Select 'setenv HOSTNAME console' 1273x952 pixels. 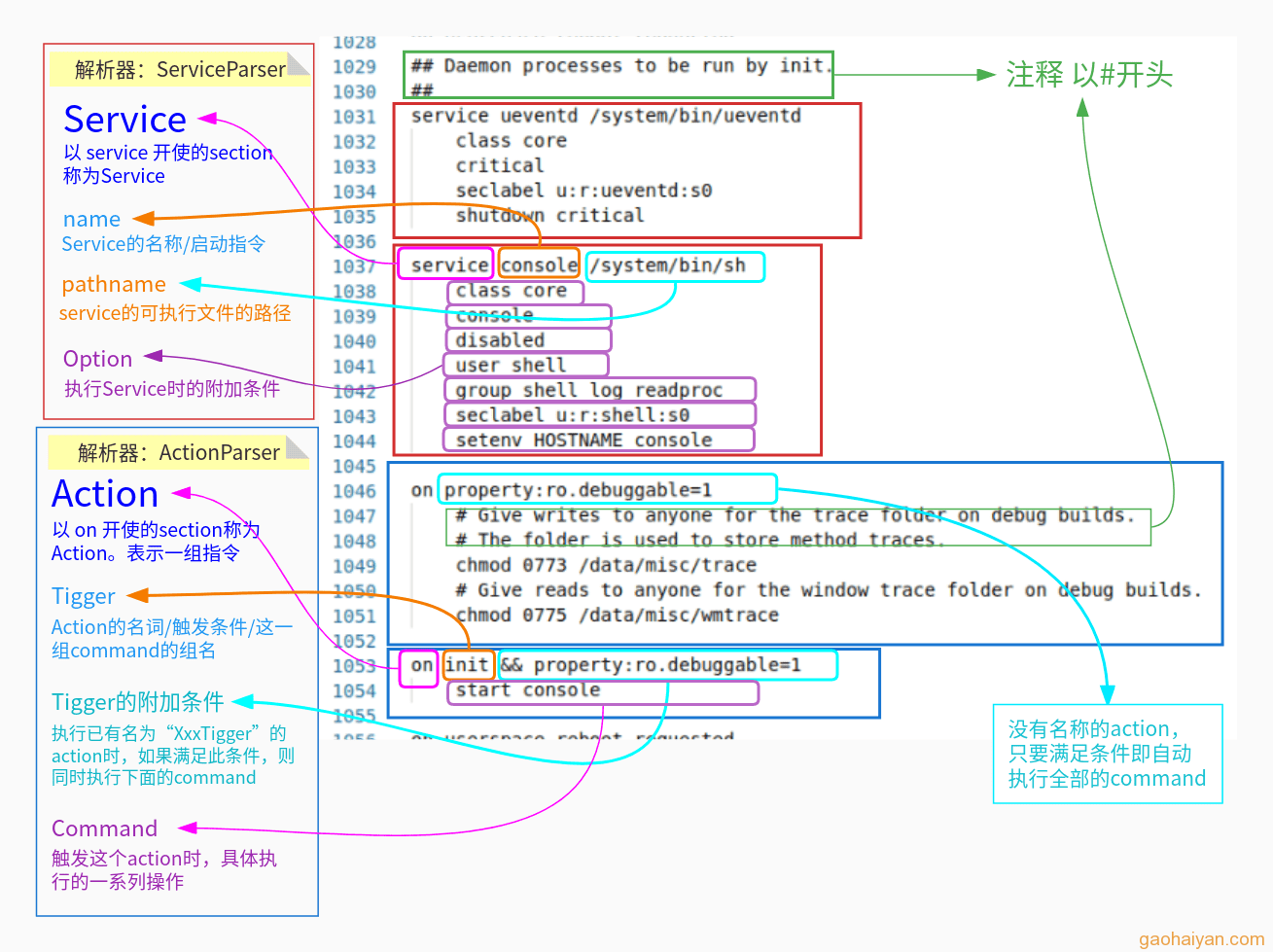tap(583, 441)
